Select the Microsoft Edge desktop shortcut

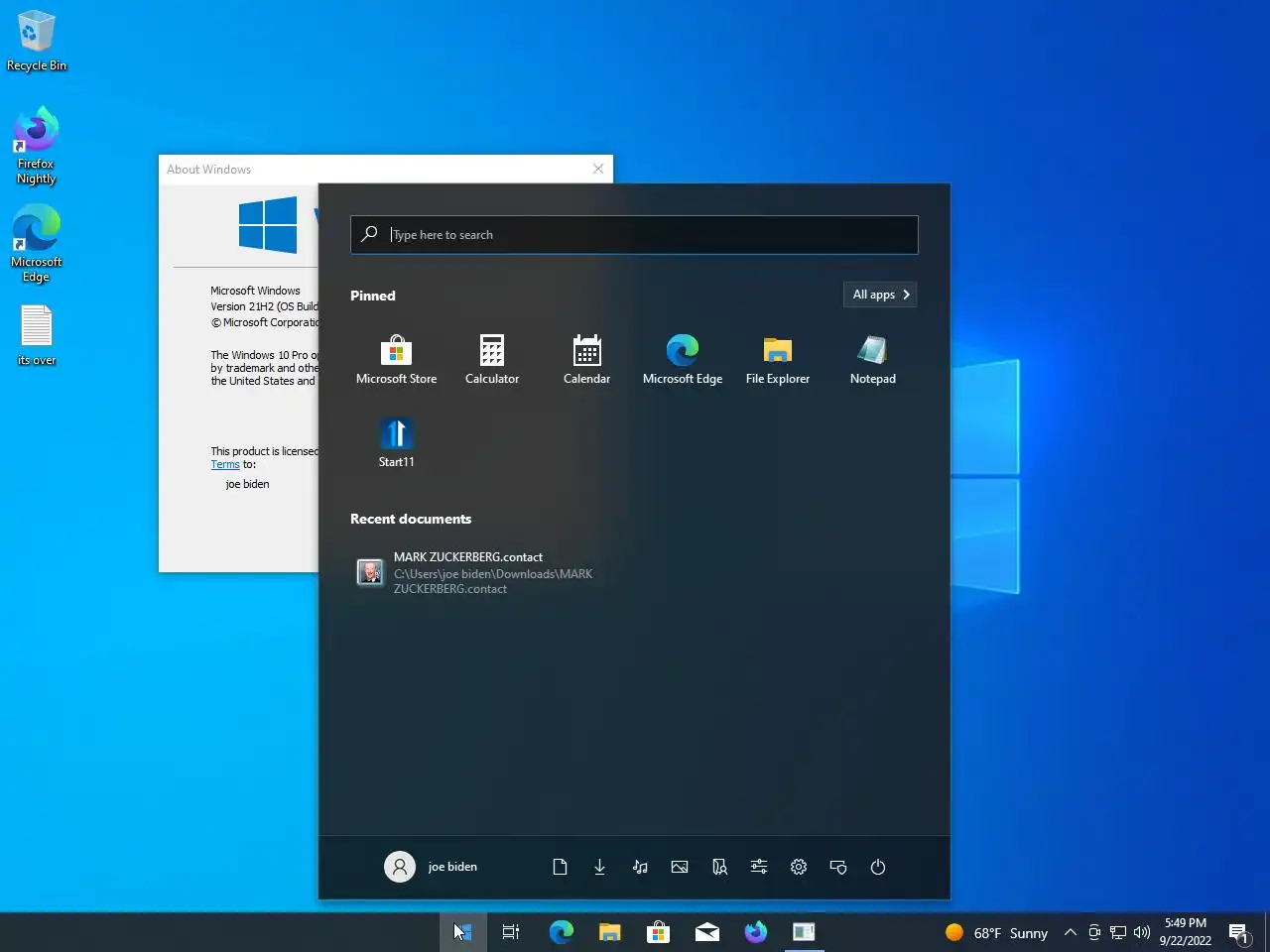36,244
